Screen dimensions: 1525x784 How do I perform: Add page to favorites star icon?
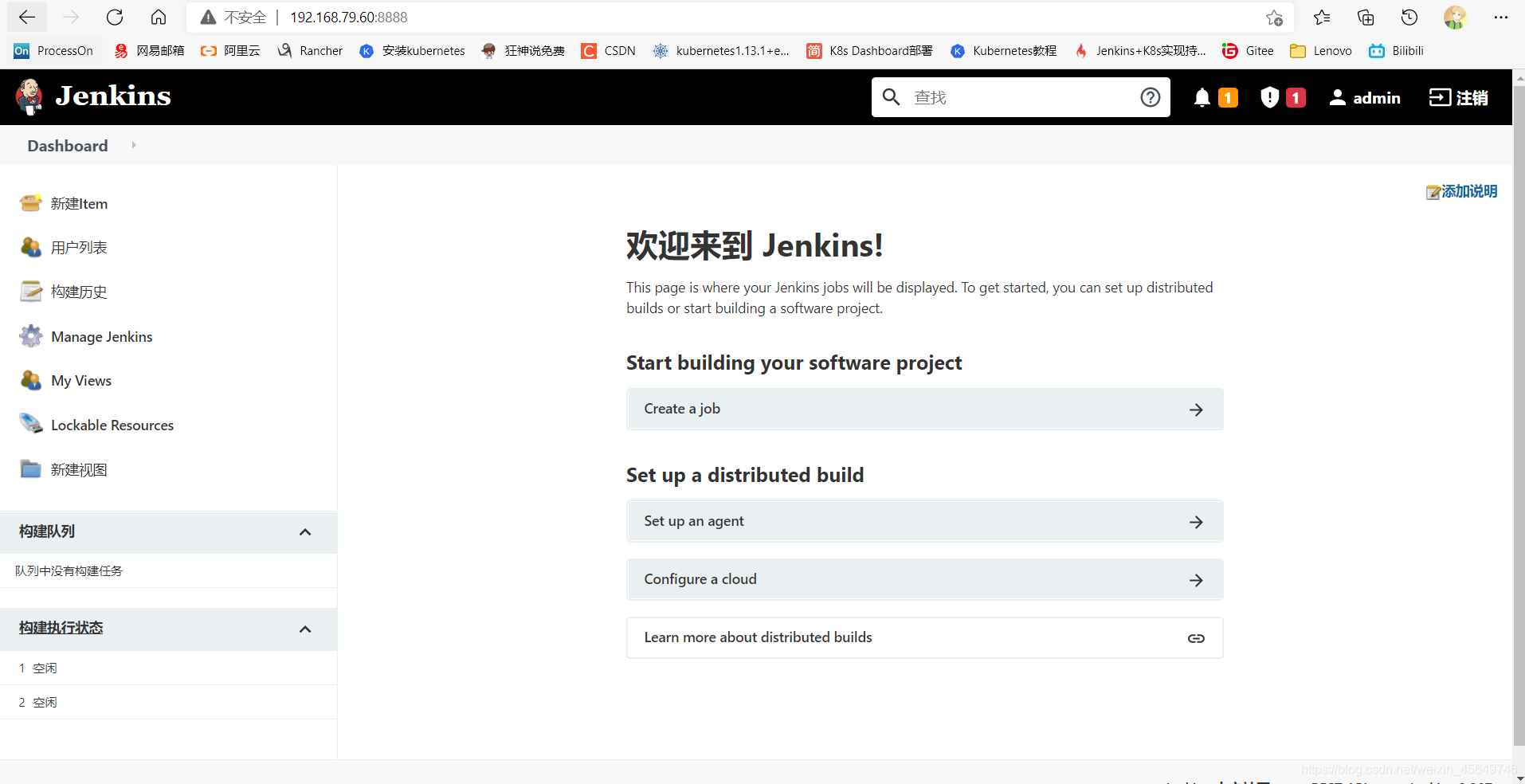tap(1274, 18)
